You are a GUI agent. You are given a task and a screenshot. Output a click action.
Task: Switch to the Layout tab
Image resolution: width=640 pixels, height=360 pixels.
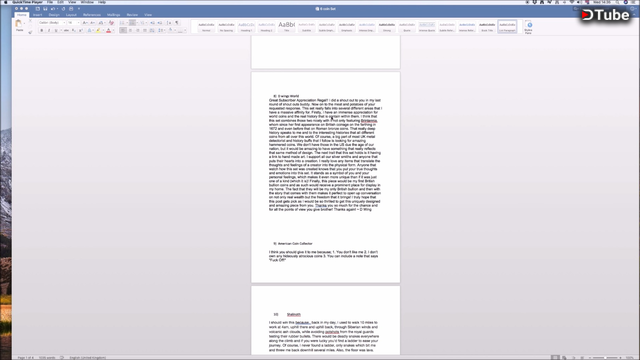coord(71,15)
